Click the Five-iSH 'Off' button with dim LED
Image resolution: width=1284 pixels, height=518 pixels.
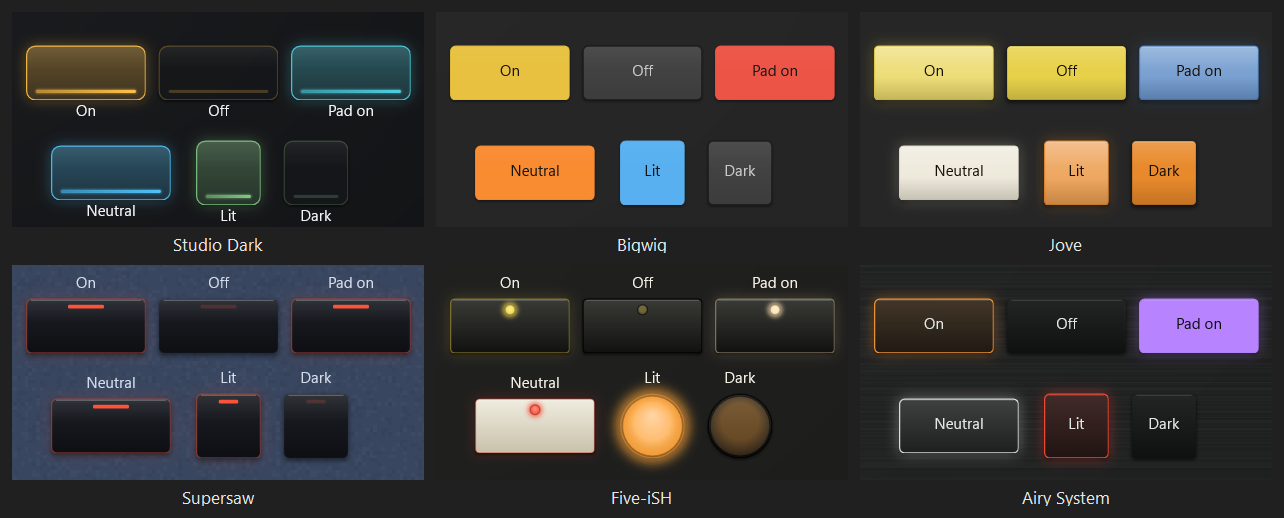[x=643, y=326]
